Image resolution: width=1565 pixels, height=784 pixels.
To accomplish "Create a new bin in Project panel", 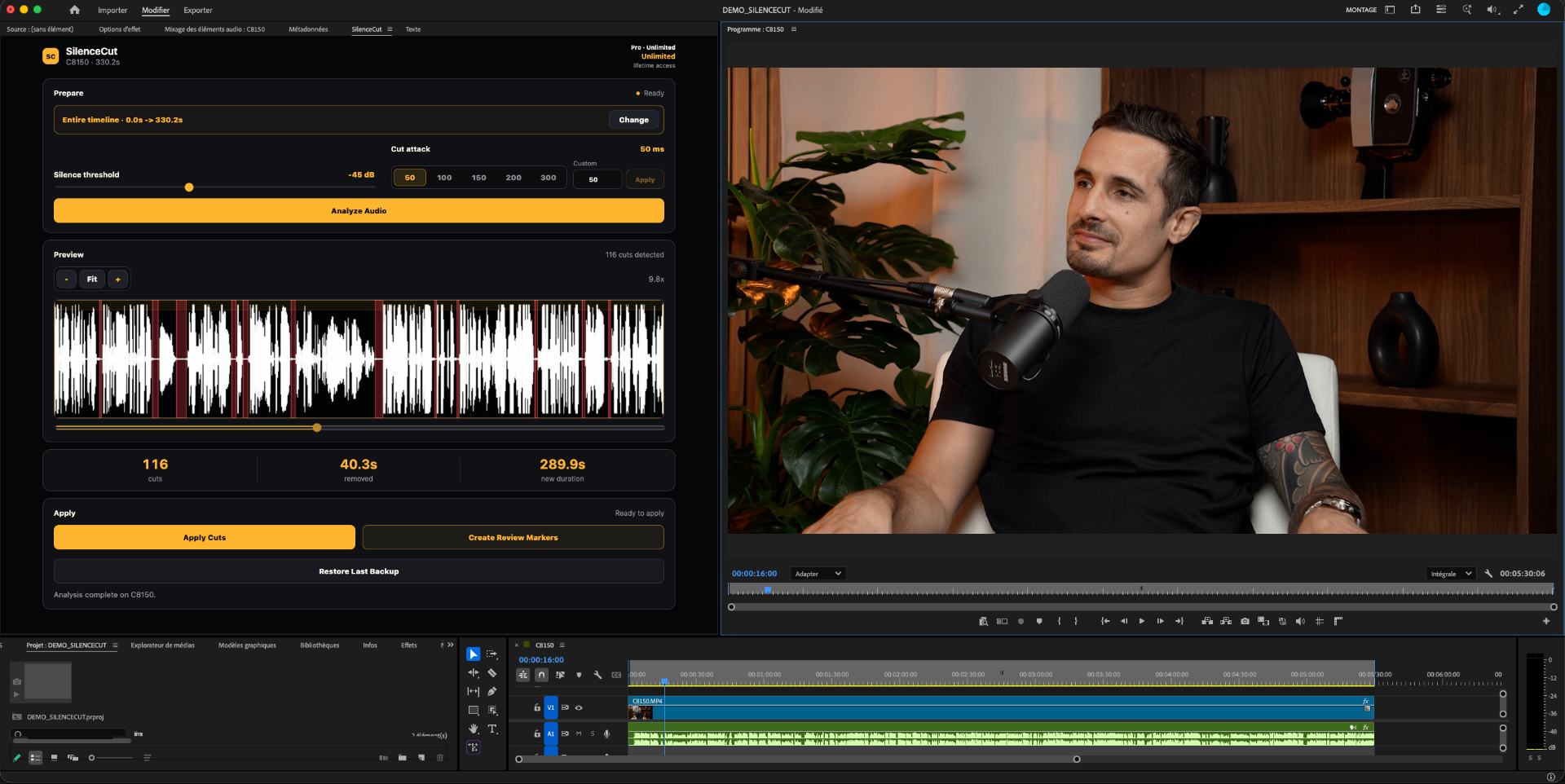I will point(403,758).
